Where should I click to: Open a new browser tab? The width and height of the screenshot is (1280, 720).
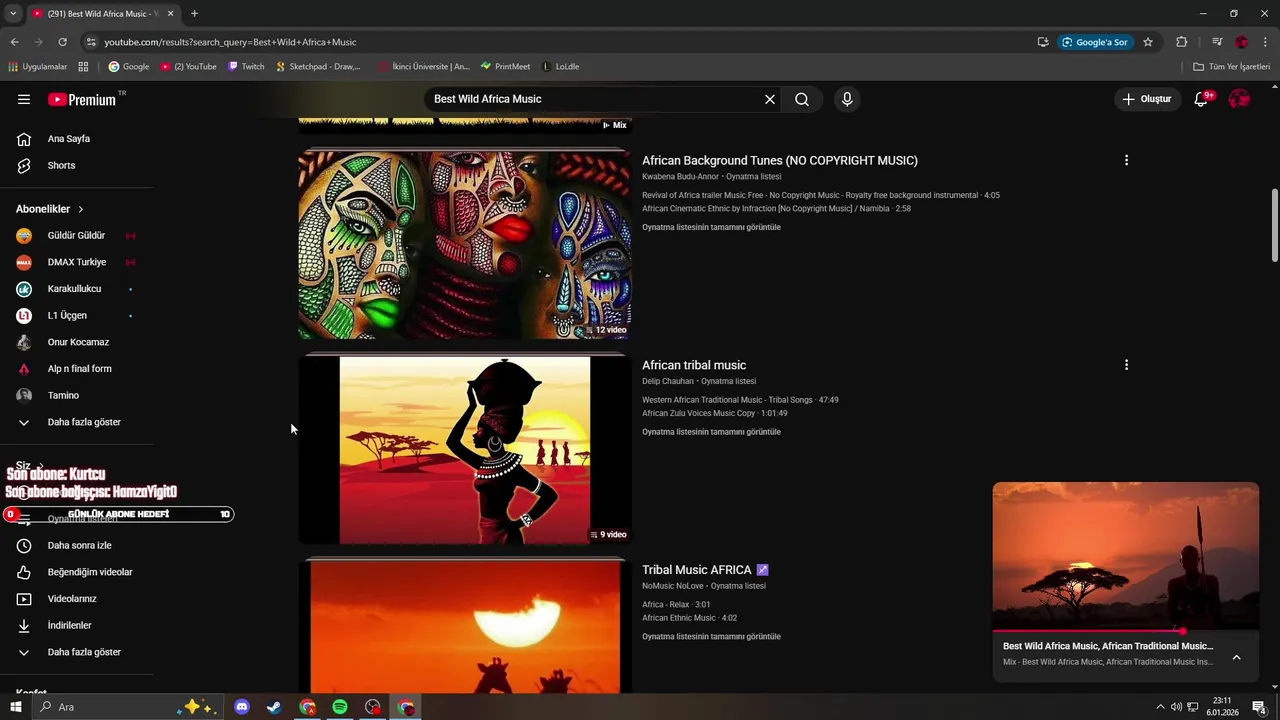tap(194, 14)
